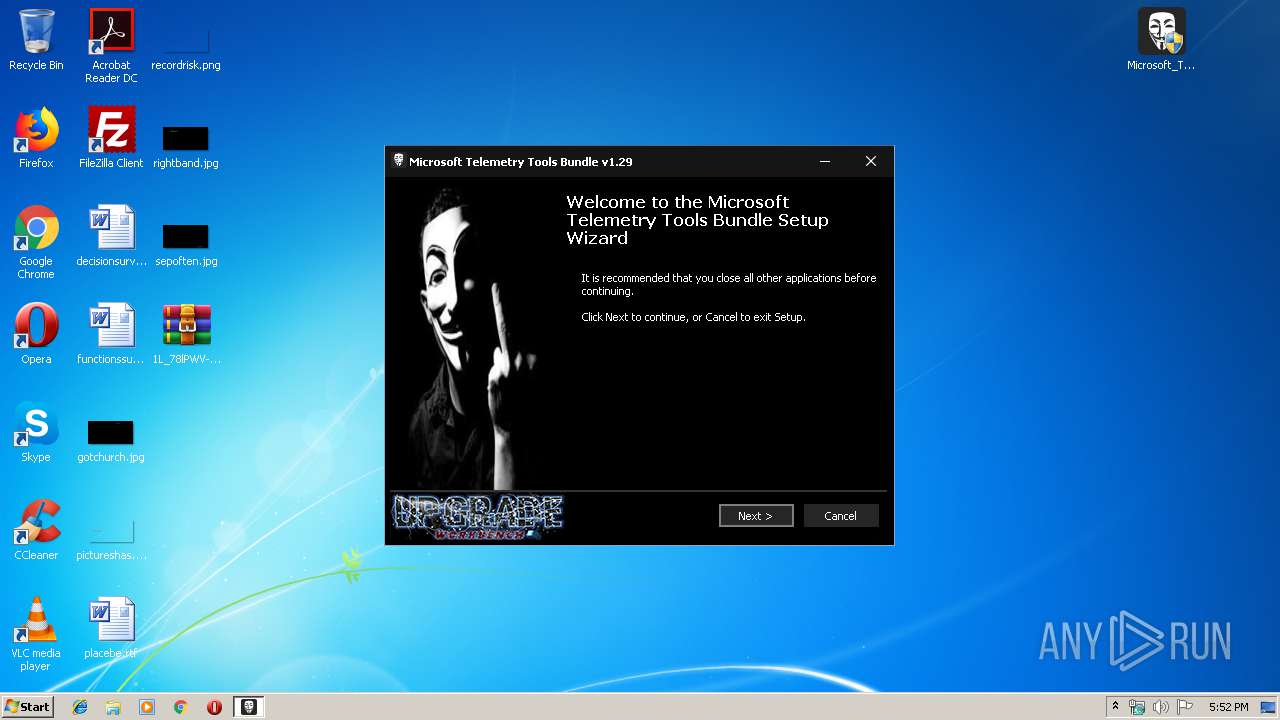
Task: Select the decisionsurv Word document icon
Action: pos(111,236)
